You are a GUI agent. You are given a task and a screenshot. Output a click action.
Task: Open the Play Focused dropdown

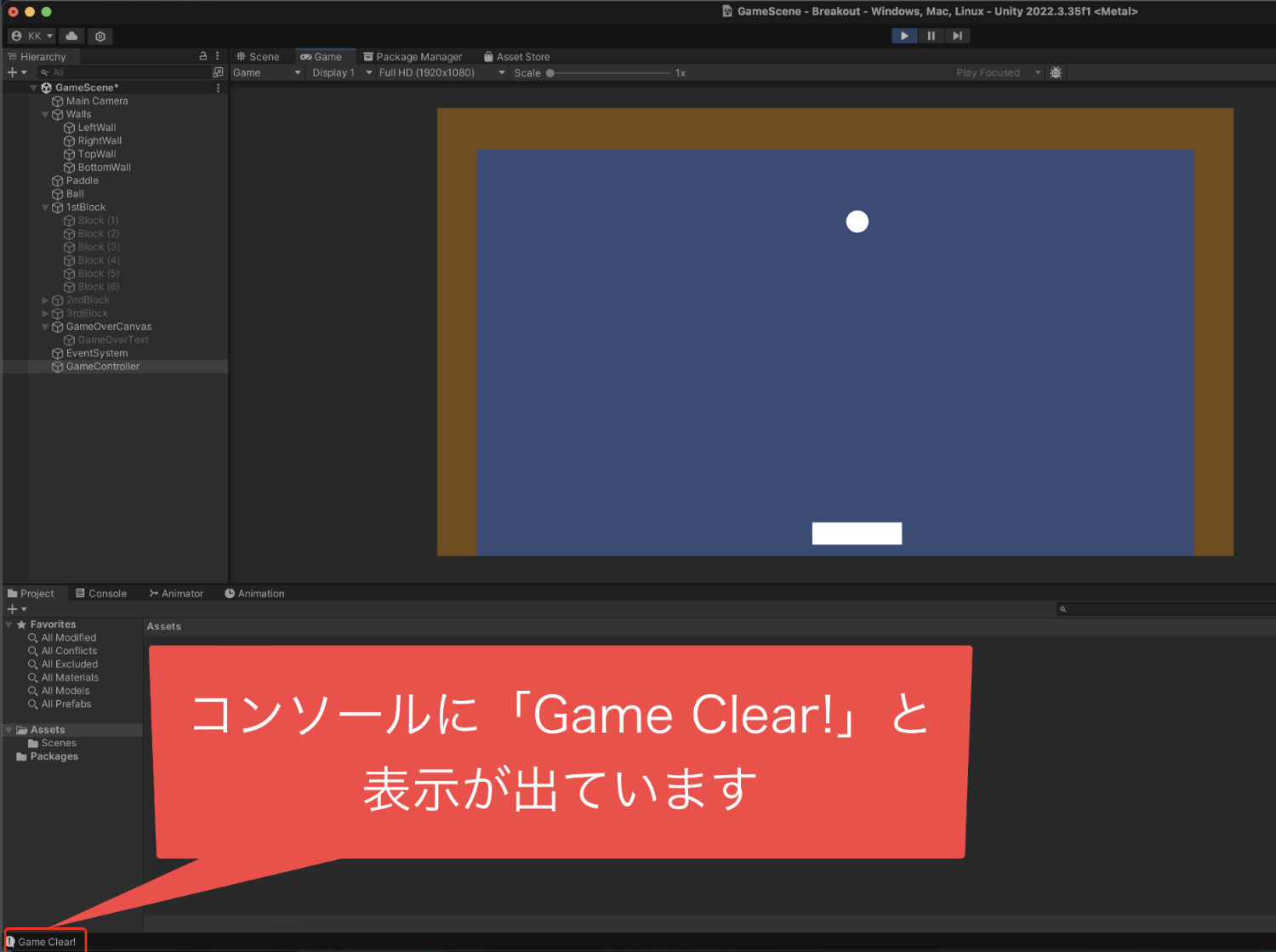[x=998, y=73]
